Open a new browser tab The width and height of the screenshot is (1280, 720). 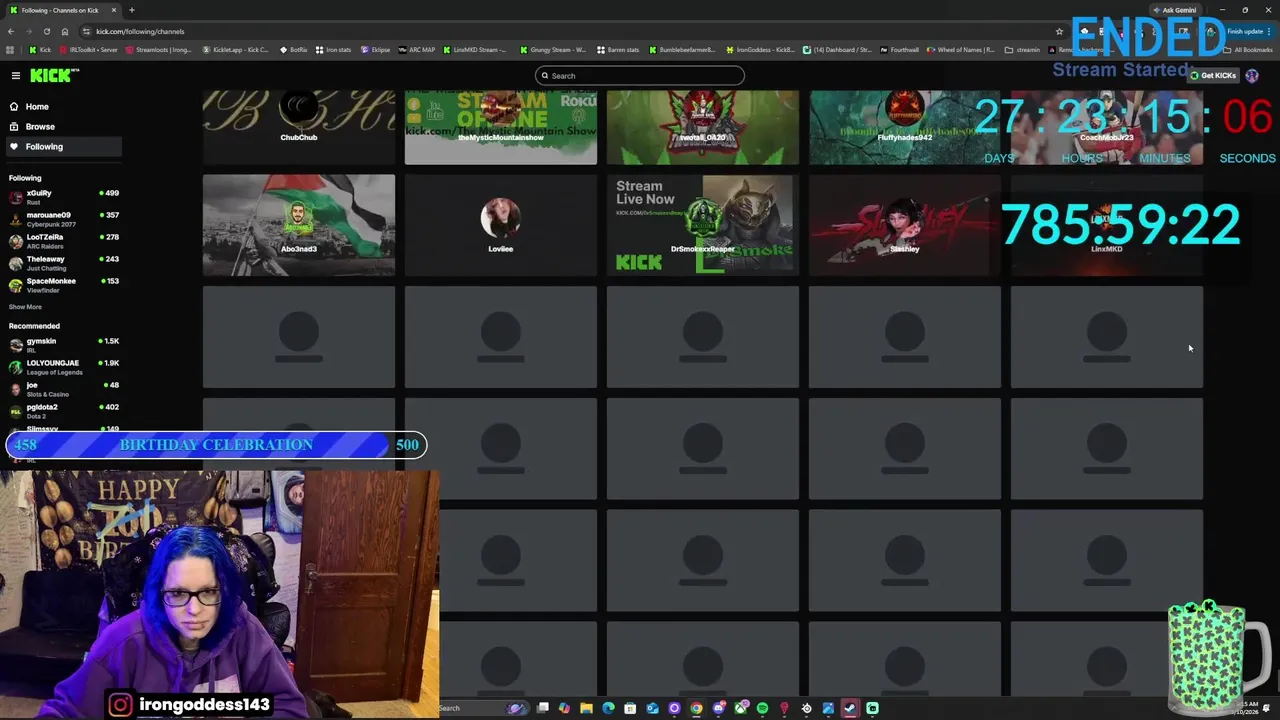[x=131, y=10]
